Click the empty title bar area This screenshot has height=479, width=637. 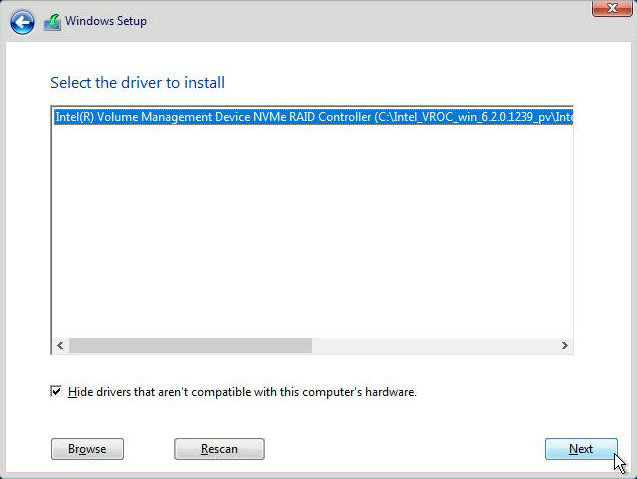tap(370, 21)
